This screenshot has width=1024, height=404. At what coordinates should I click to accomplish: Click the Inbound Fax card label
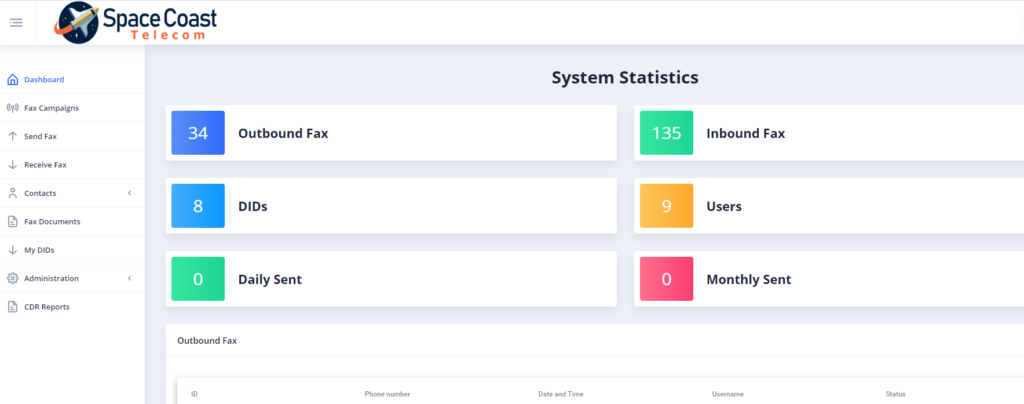[745, 134]
